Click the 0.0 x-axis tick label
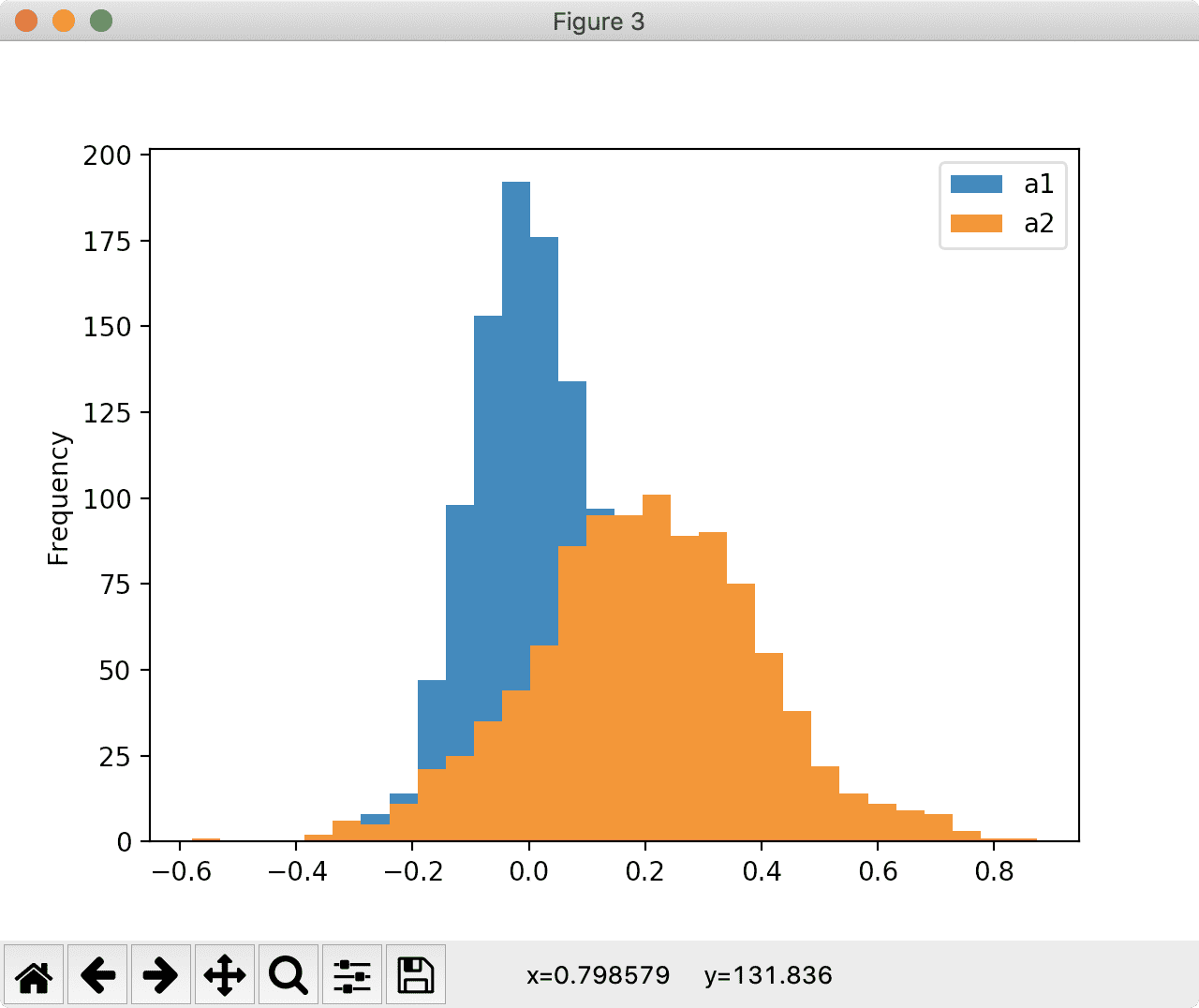 click(528, 872)
